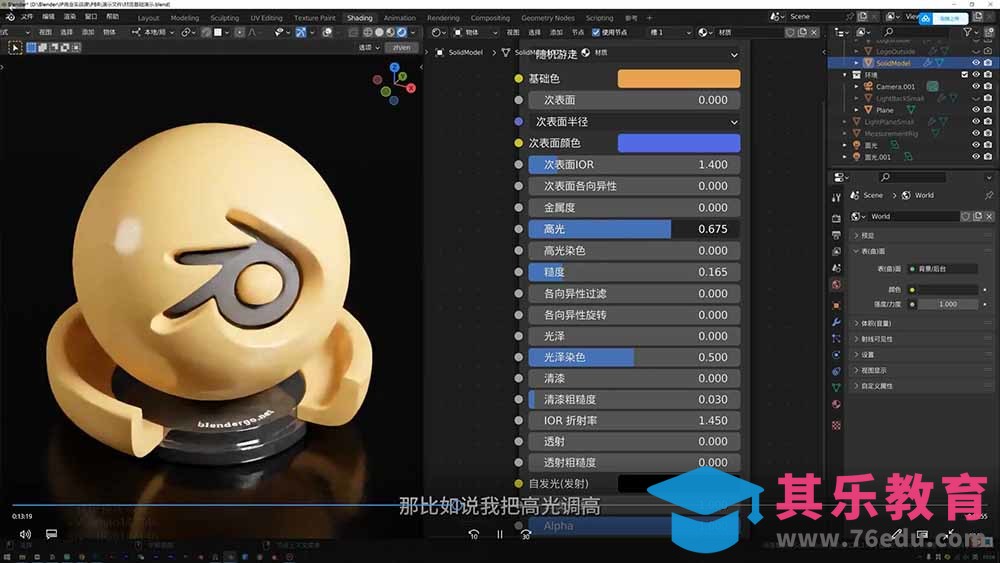Disable Camera.001 render camera icon
Image resolution: width=1000 pixels, height=563 pixels.
988,86
